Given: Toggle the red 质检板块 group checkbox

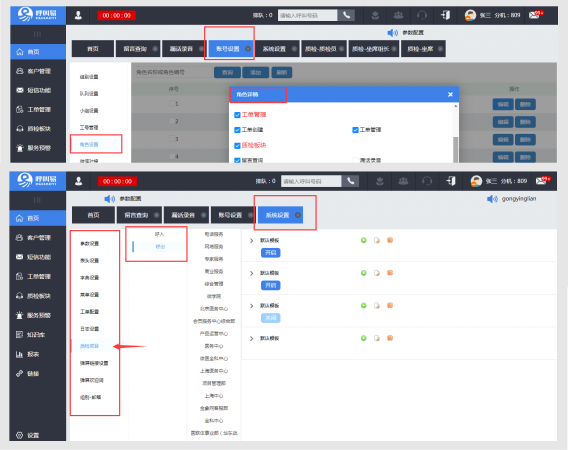Looking at the screenshot, I should click(237, 146).
